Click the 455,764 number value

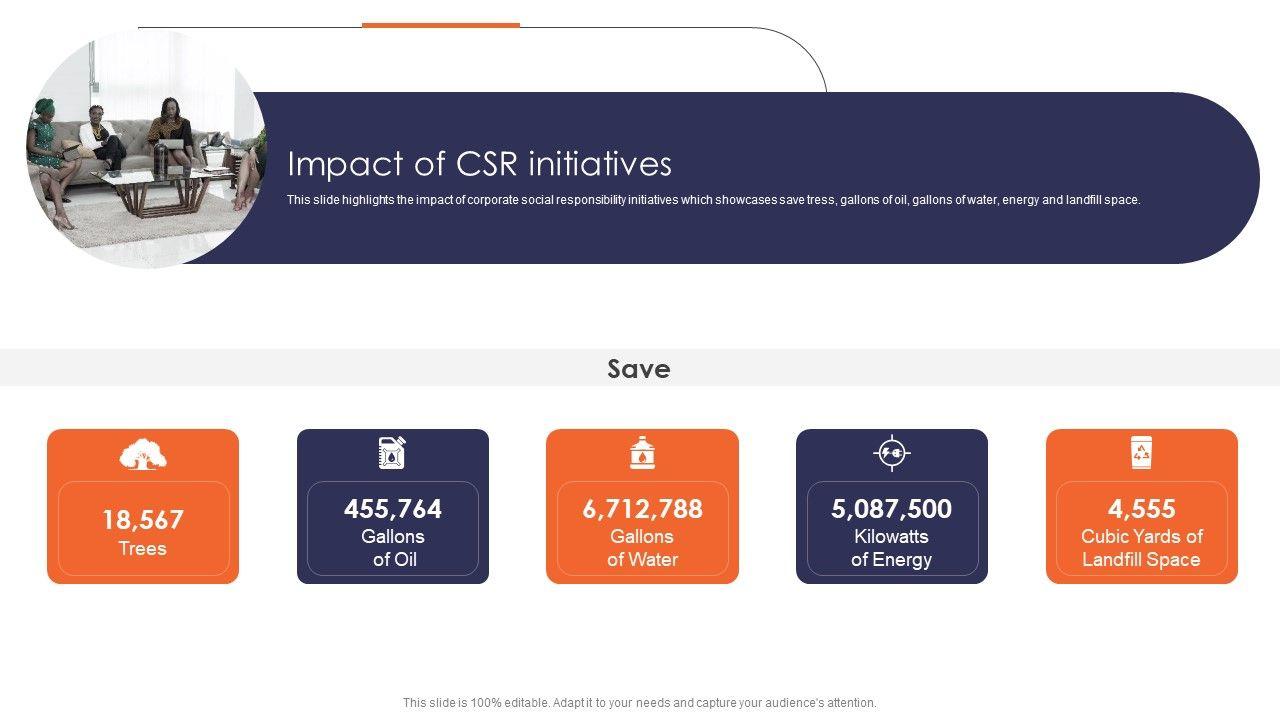393,509
